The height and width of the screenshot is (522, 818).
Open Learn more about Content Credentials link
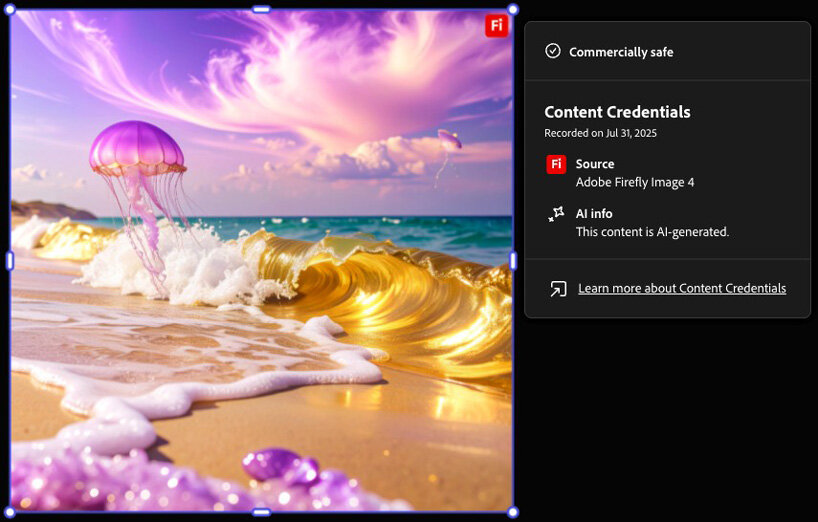(681, 289)
